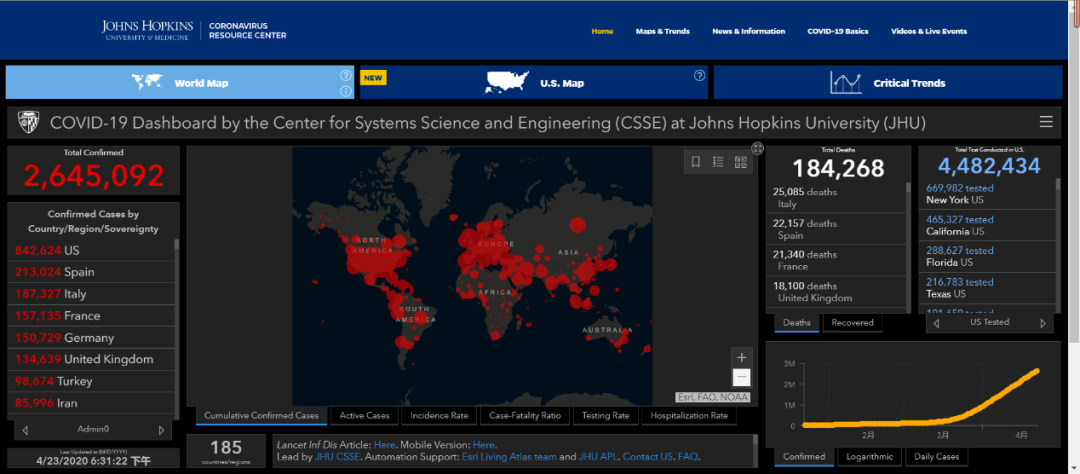Show the map legend list icon
This screenshot has height=474, width=1080.
718,162
